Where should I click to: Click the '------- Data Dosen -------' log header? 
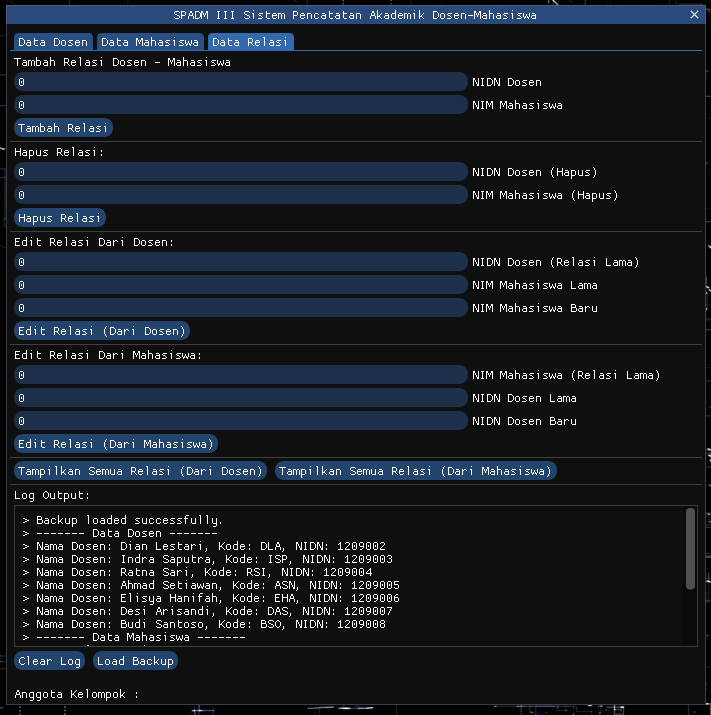(120, 533)
